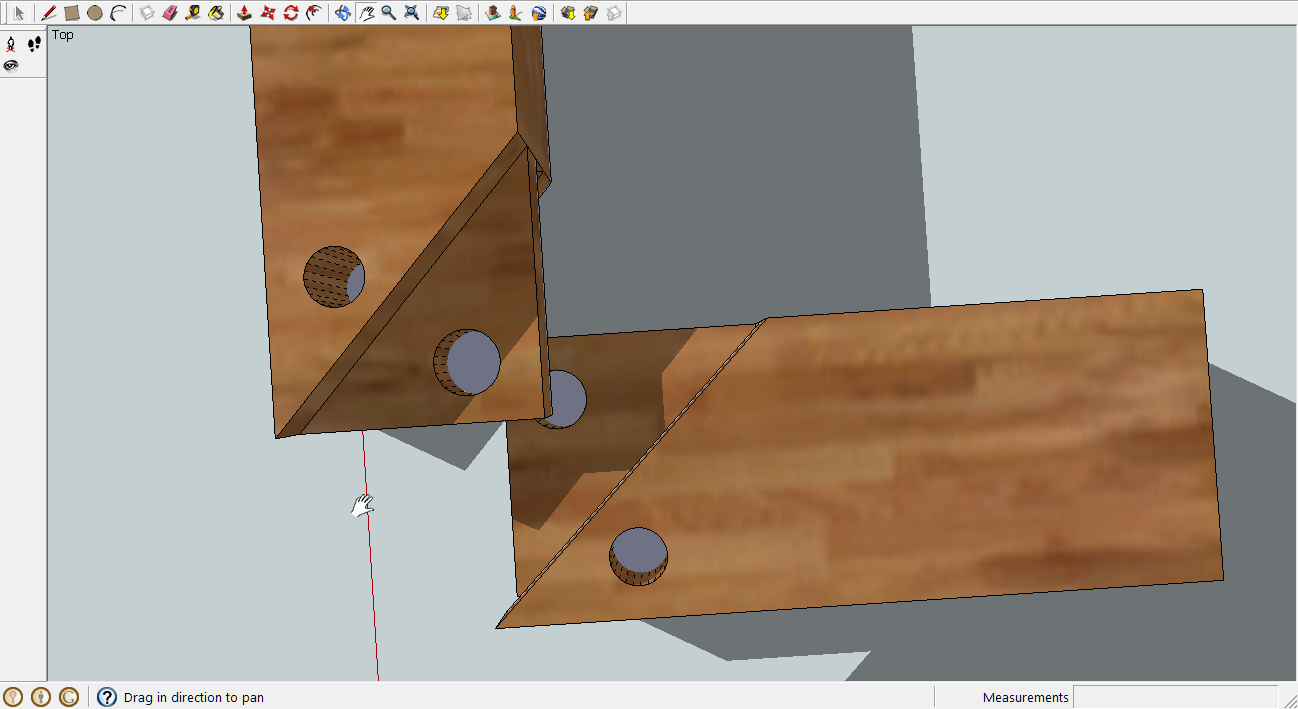Click Zoom Extents icon
Image resolution: width=1298 pixels, height=709 pixels.
(x=412, y=13)
